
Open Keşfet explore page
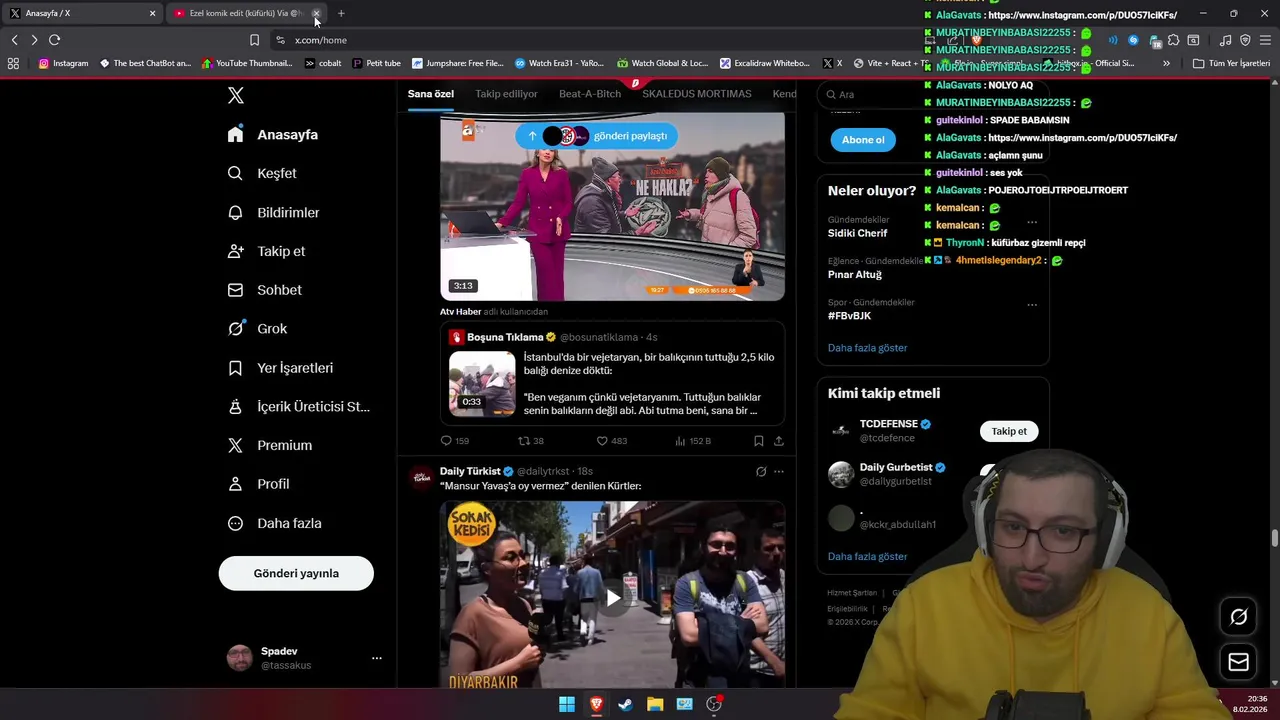(262, 173)
